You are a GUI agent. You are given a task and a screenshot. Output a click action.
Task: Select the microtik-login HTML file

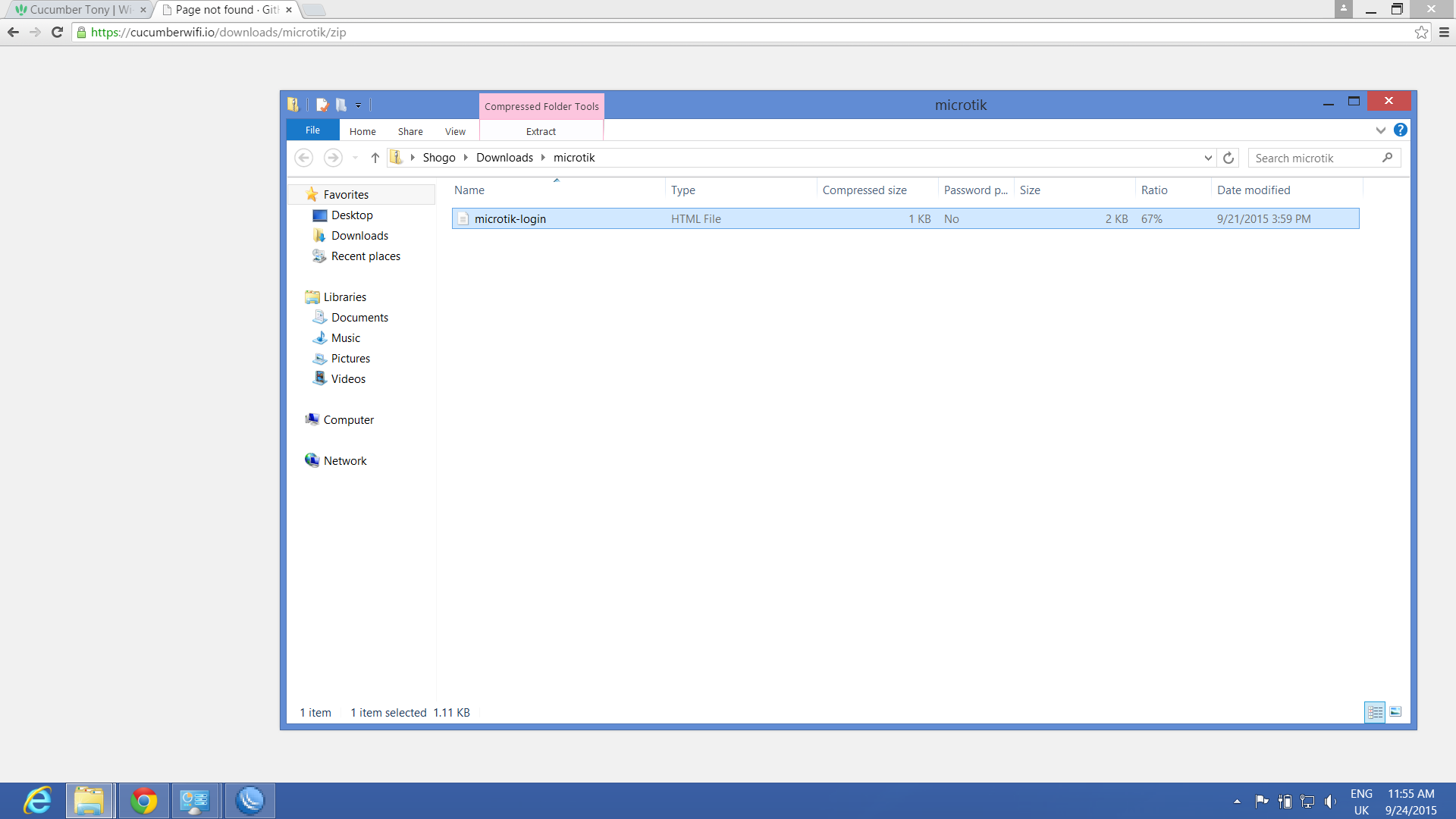click(x=905, y=218)
